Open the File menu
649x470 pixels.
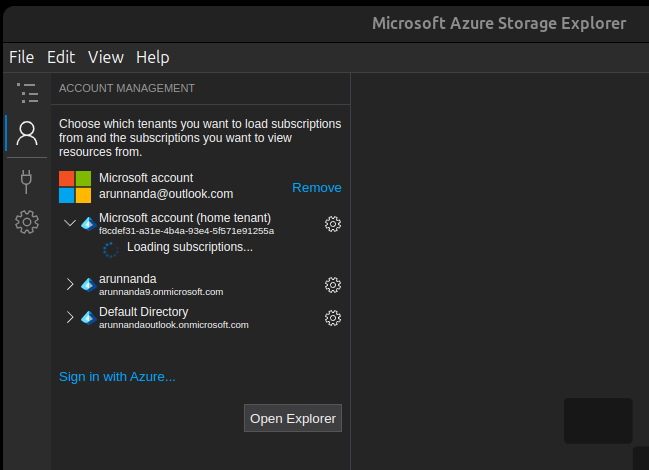(x=22, y=57)
